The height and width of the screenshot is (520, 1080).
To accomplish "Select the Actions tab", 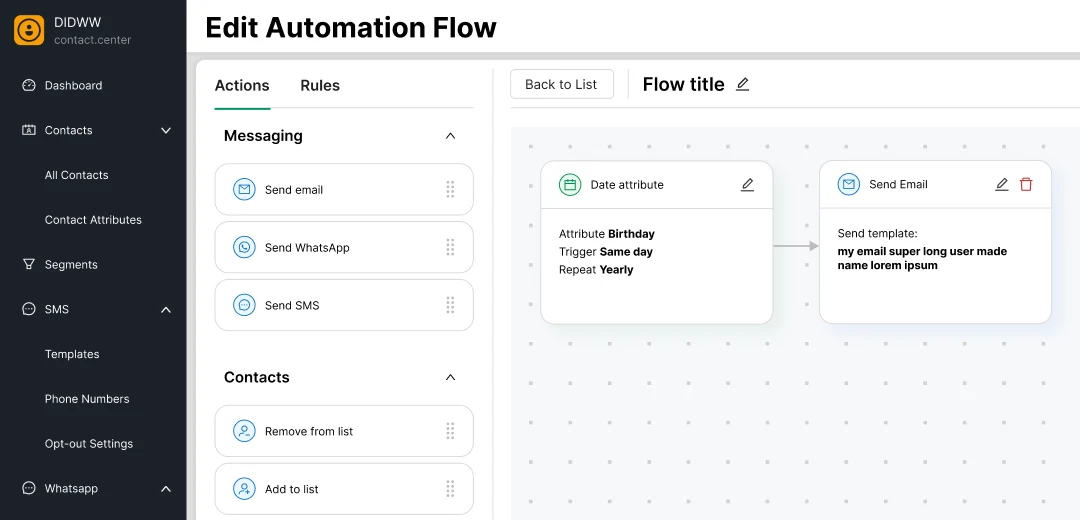I will (242, 86).
